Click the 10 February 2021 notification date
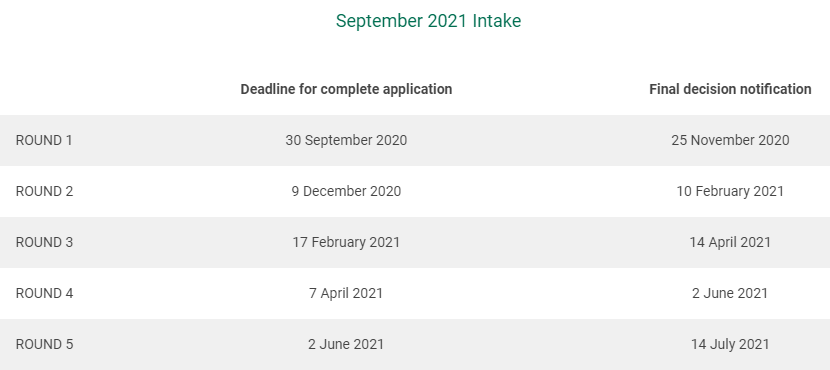 (730, 191)
